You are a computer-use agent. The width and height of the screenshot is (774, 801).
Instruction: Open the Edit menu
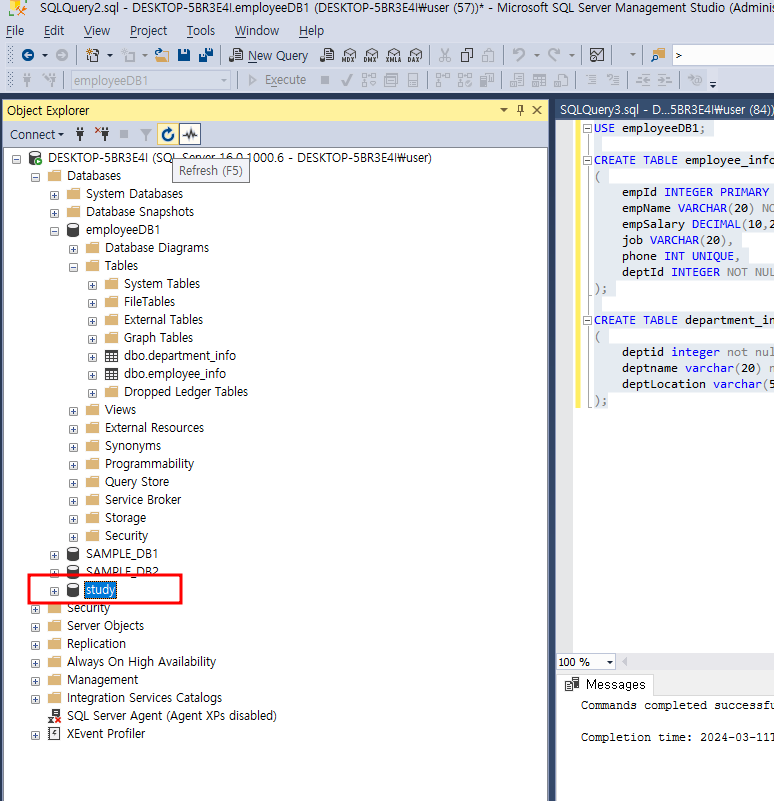[54, 31]
